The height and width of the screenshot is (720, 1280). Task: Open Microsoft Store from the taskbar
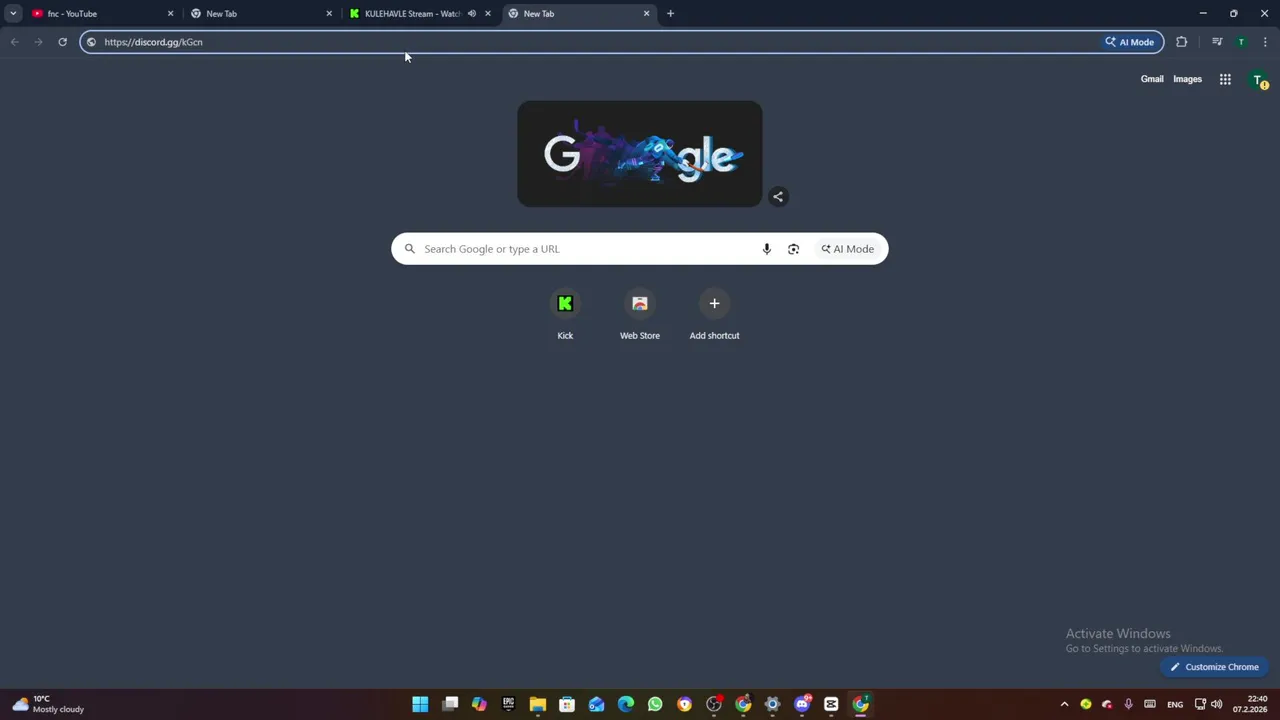tap(567, 704)
